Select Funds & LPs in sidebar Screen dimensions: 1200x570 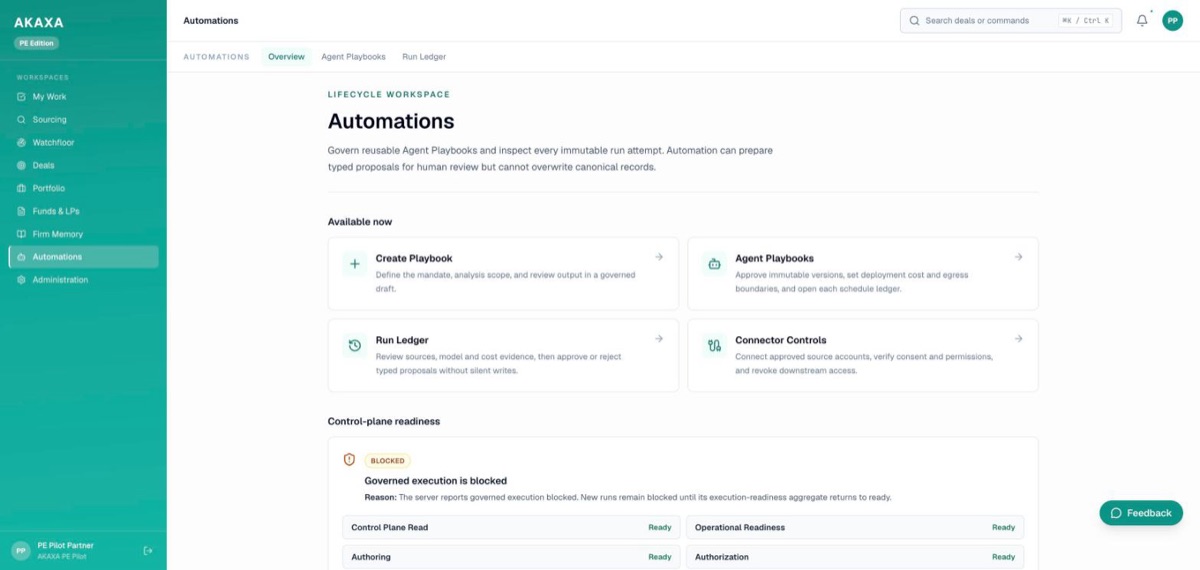(83, 211)
